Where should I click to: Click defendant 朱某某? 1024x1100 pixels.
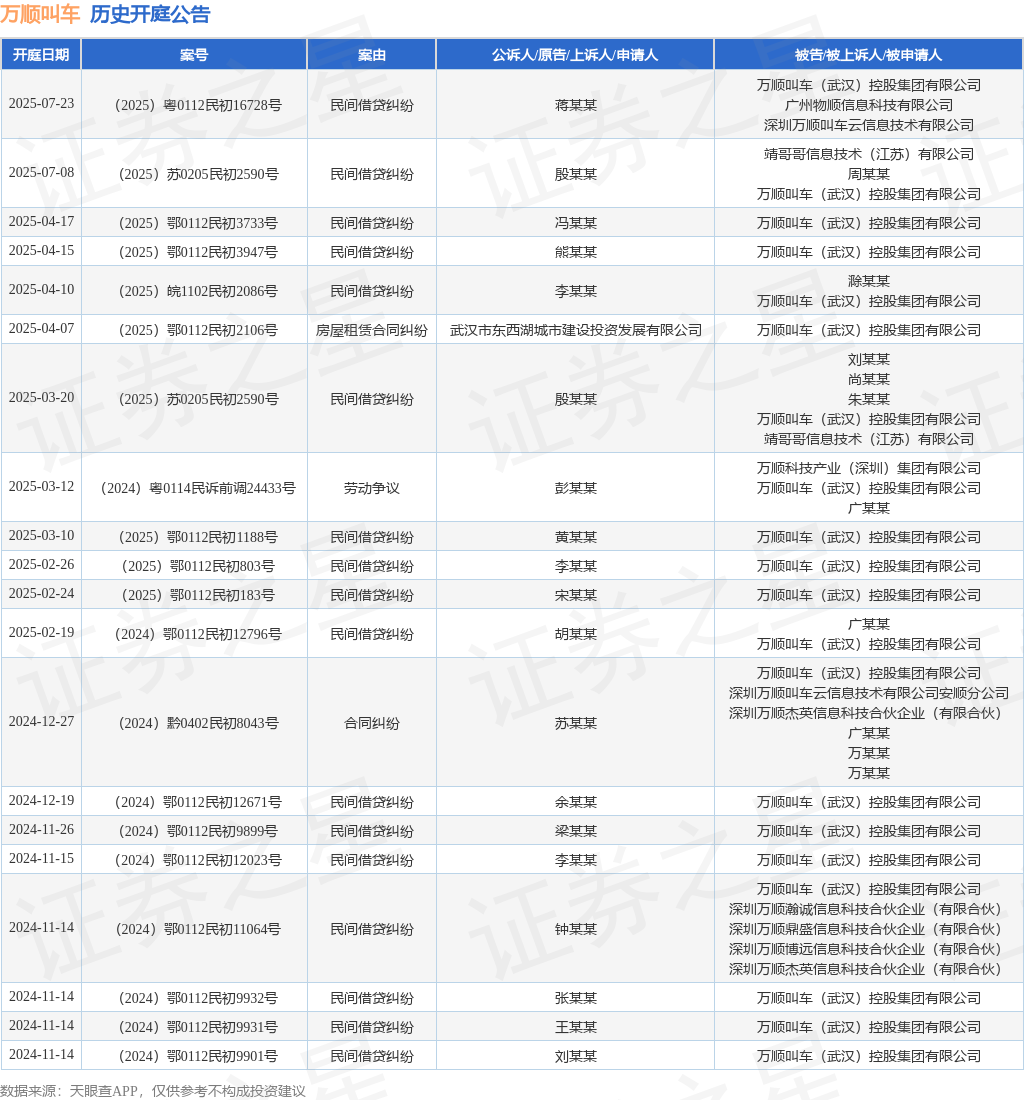click(x=869, y=399)
